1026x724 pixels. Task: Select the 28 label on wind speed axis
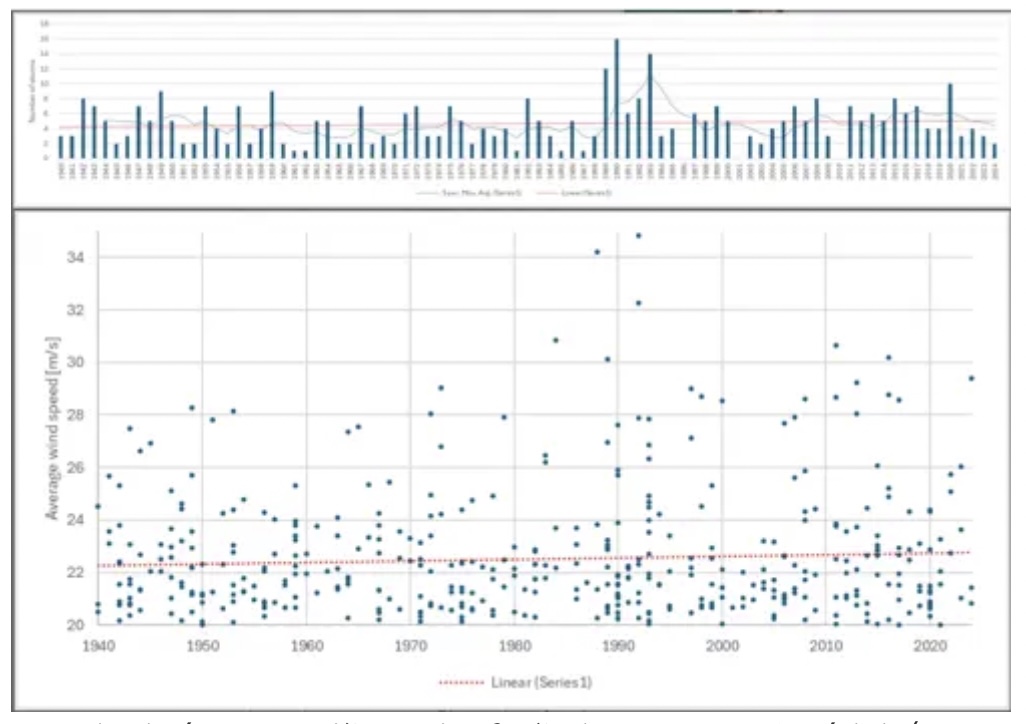(x=76, y=415)
